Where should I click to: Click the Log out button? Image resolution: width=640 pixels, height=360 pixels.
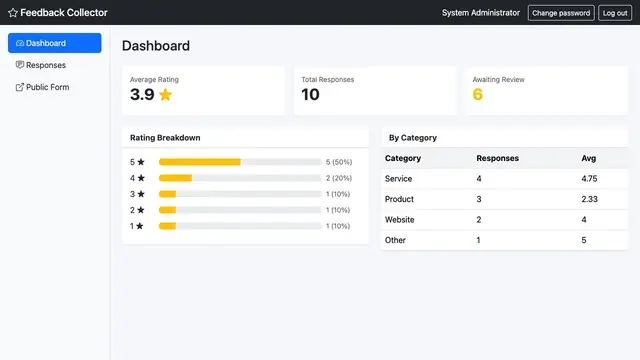[615, 13]
